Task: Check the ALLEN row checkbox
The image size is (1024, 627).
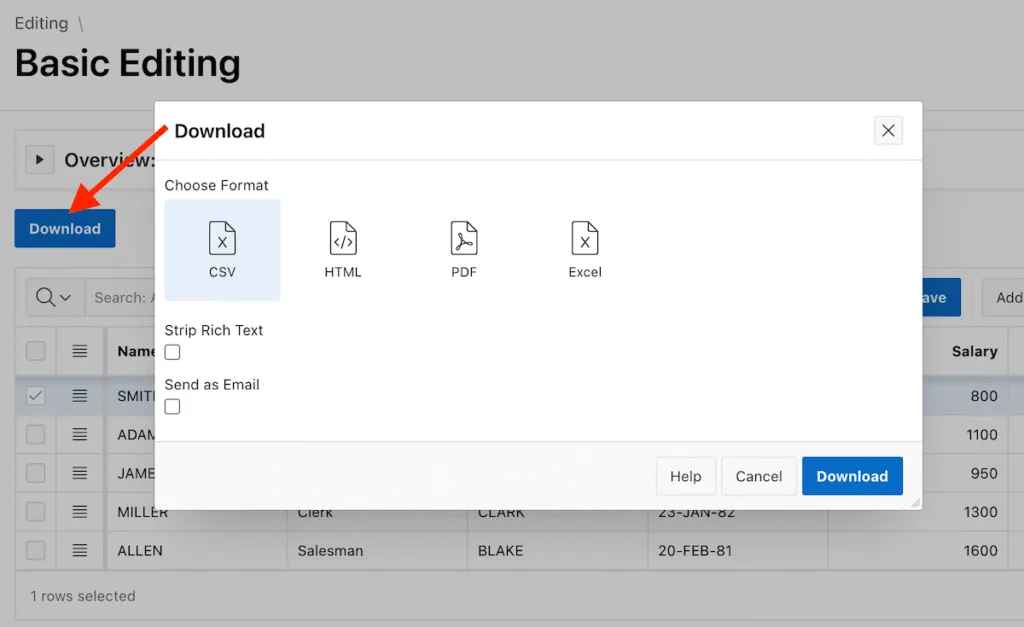Action: 36,550
